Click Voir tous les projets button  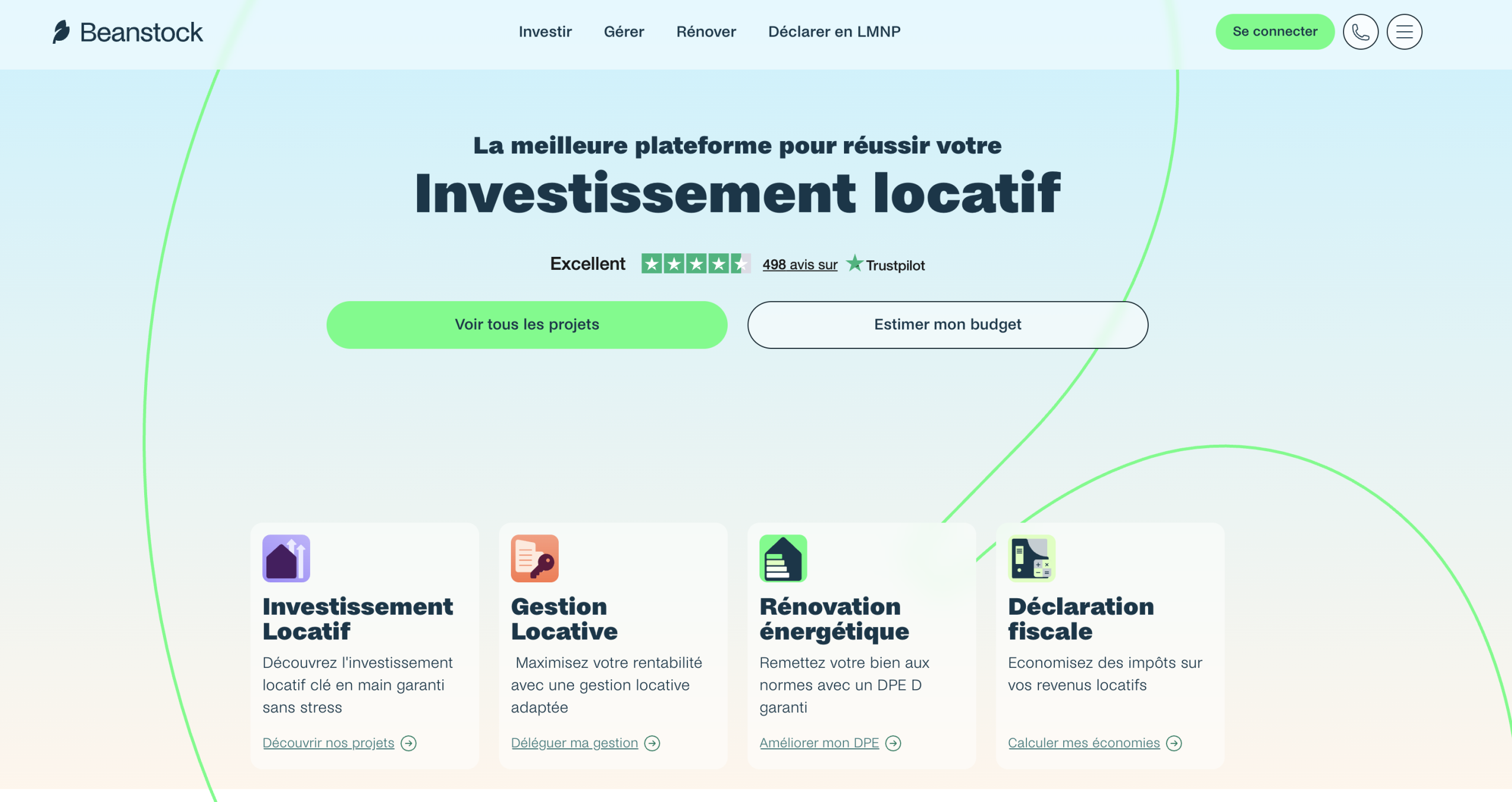(x=527, y=325)
